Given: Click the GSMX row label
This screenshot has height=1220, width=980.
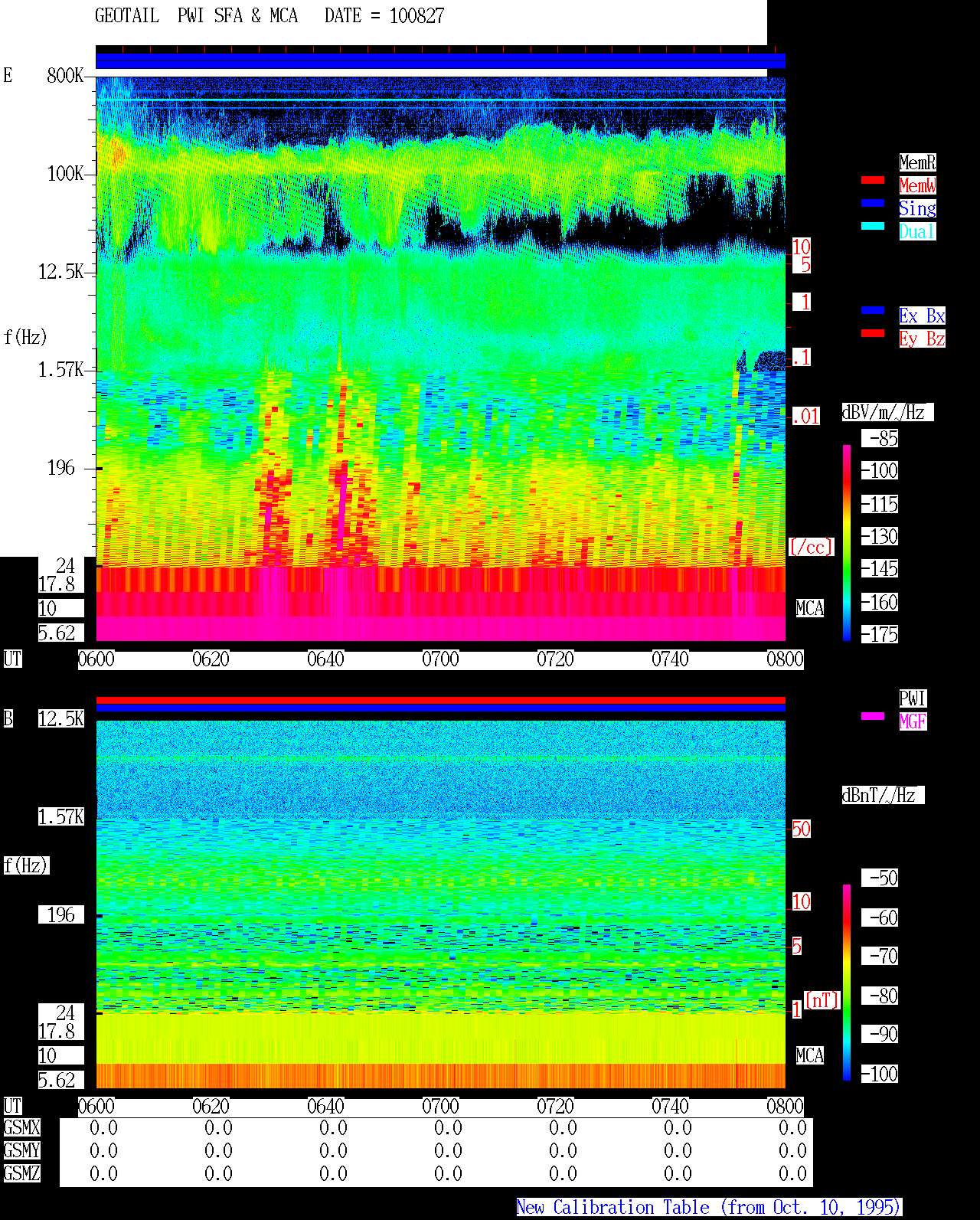Looking at the screenshot, I should tap(22, 1128).
